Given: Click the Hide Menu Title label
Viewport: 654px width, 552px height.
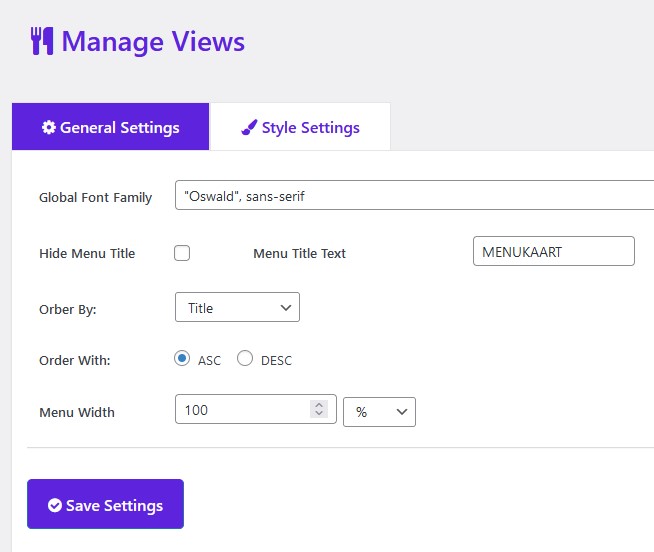Looking at the screenshot, I should click(87, 253).
